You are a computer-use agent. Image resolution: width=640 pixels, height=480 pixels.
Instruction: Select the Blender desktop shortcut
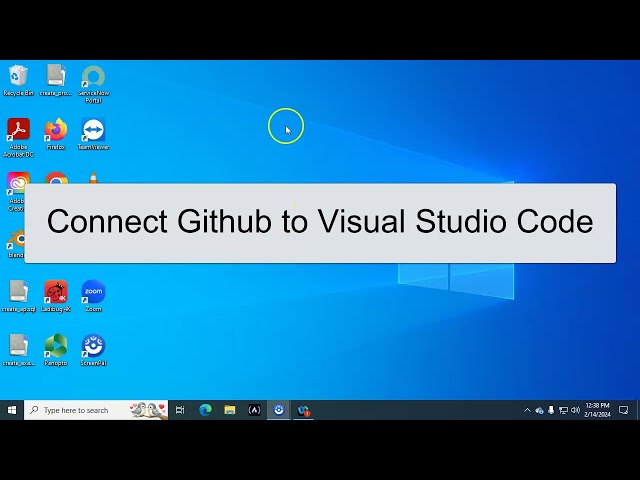point(16,245)
